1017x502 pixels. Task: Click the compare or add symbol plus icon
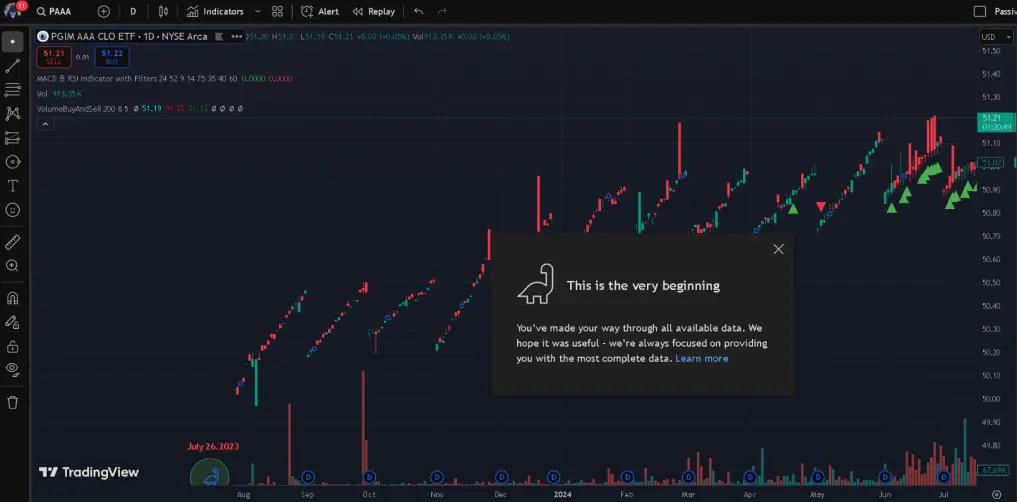tap(104, 12)
